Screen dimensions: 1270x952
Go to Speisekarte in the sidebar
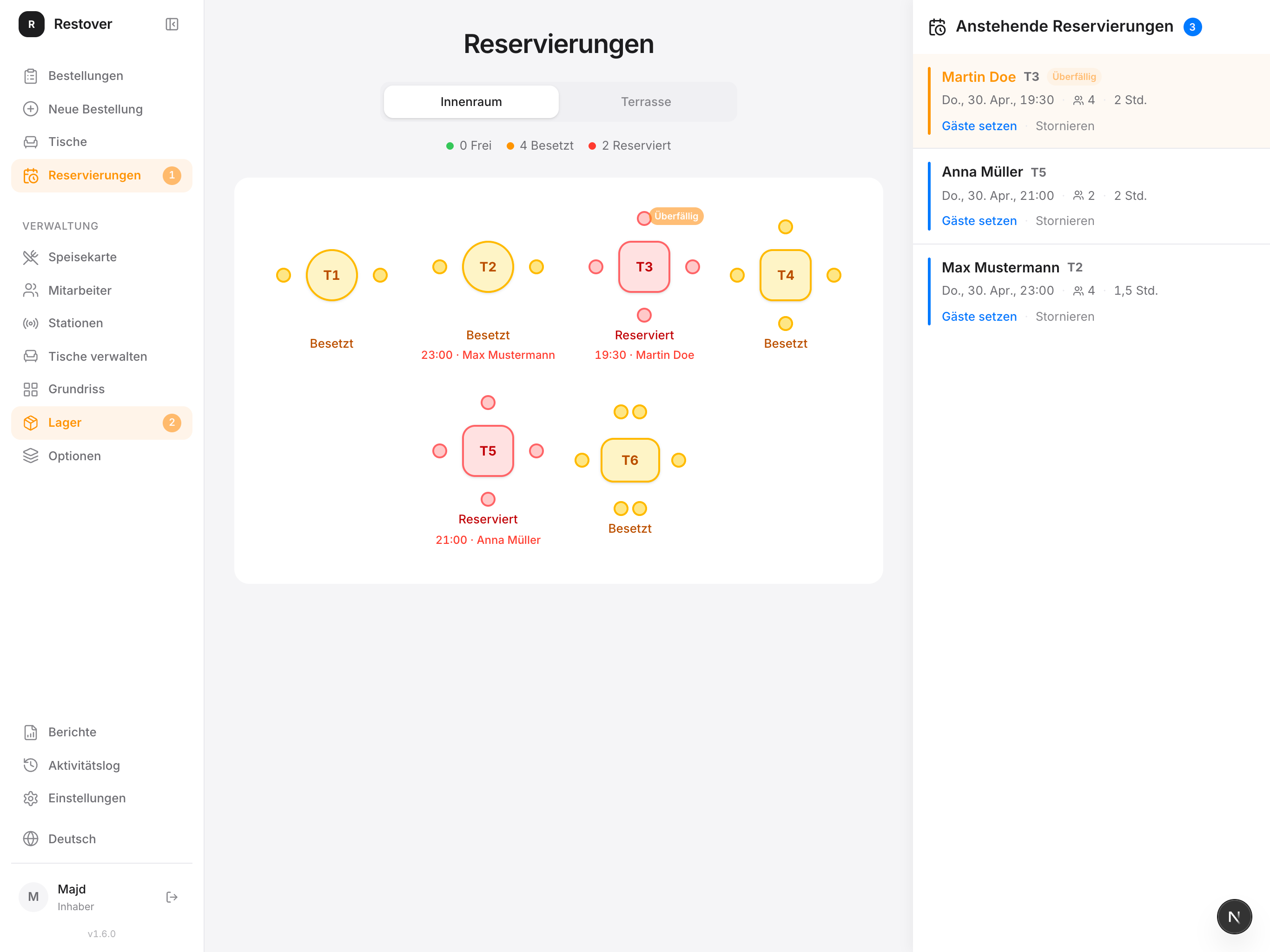(x=102, y=257)
